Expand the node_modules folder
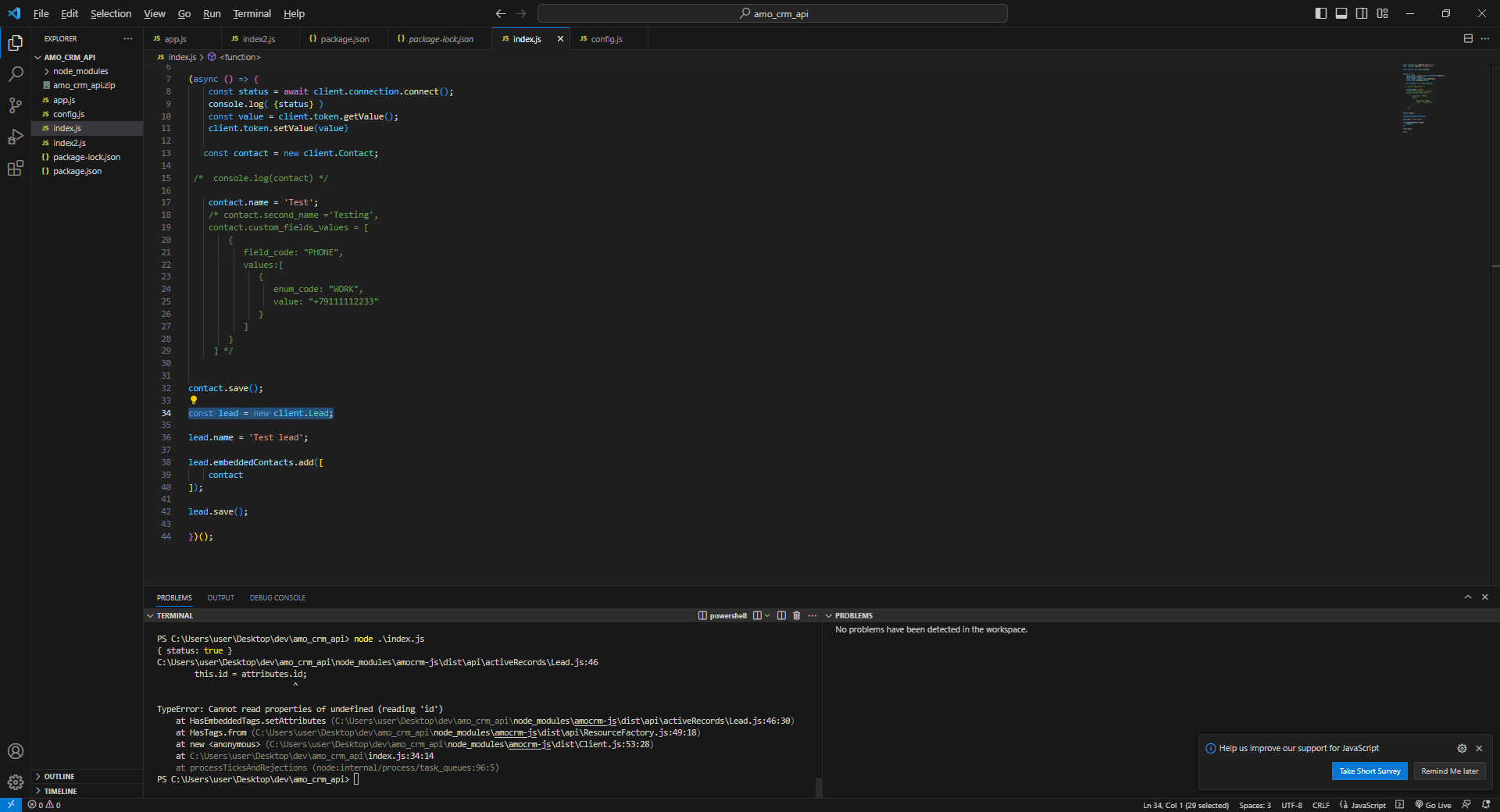 (x=47, y=70)
